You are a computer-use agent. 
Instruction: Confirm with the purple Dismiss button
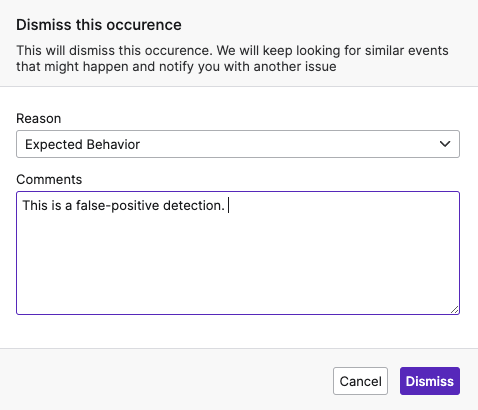[x=430, y=381]
